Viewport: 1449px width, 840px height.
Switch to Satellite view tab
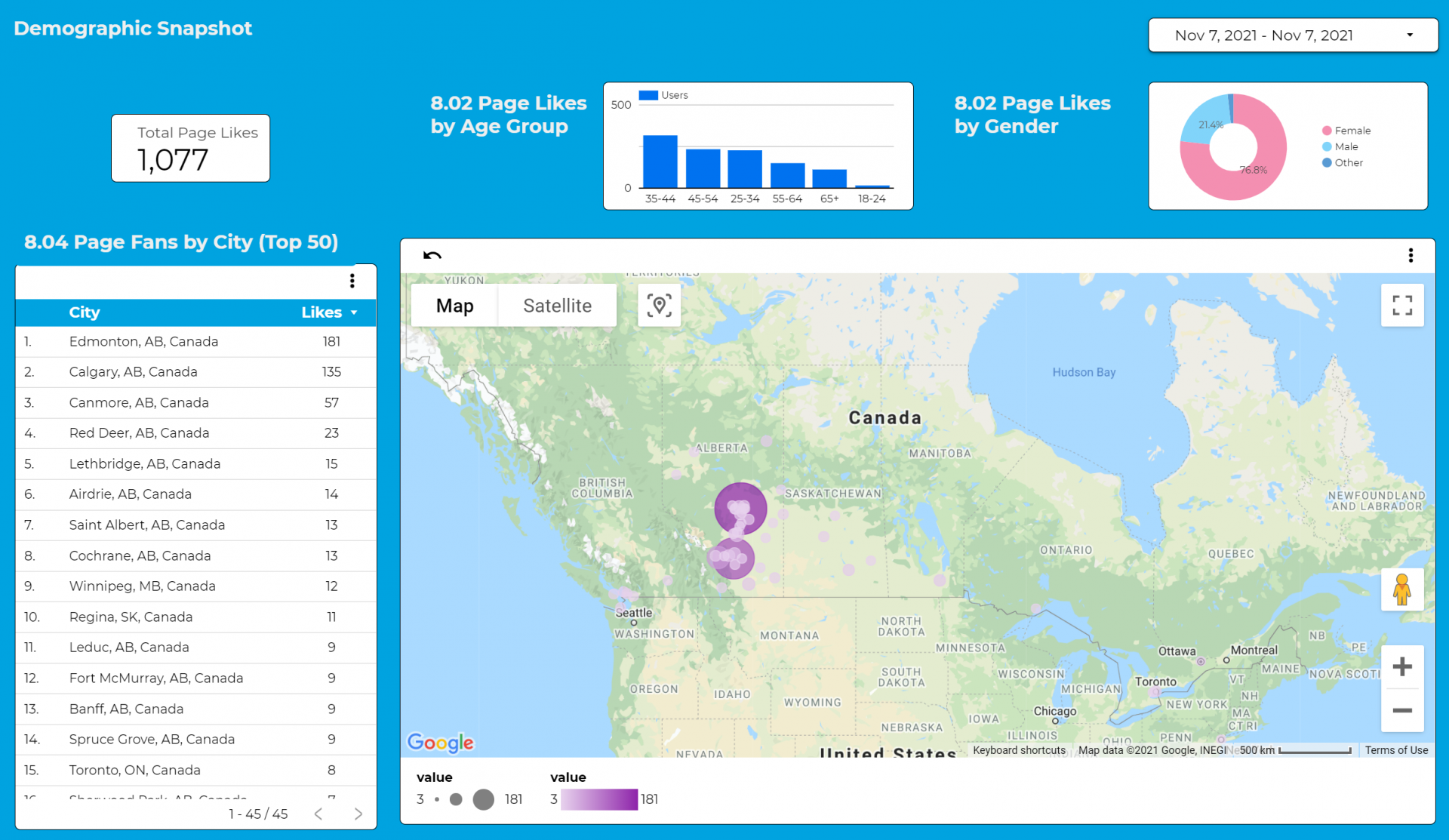pyautogui.click(x=557, y=306)
